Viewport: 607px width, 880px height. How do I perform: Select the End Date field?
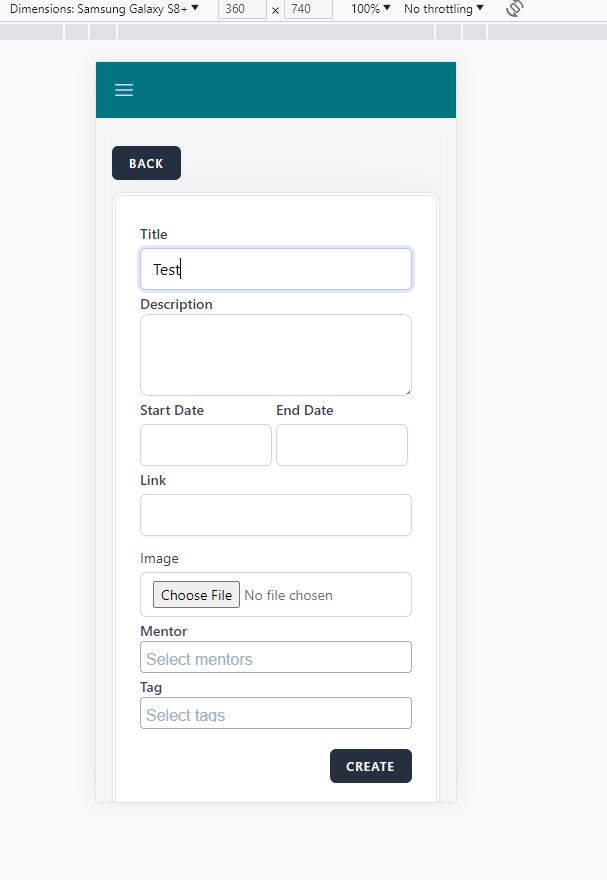pos(342,445)
